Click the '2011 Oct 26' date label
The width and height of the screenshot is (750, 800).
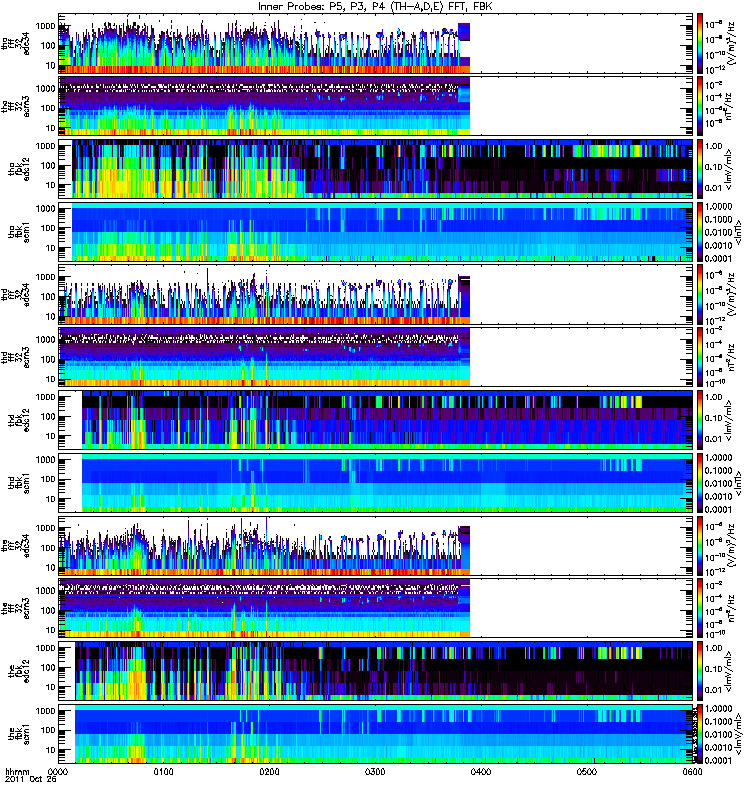tap(31, 780)
